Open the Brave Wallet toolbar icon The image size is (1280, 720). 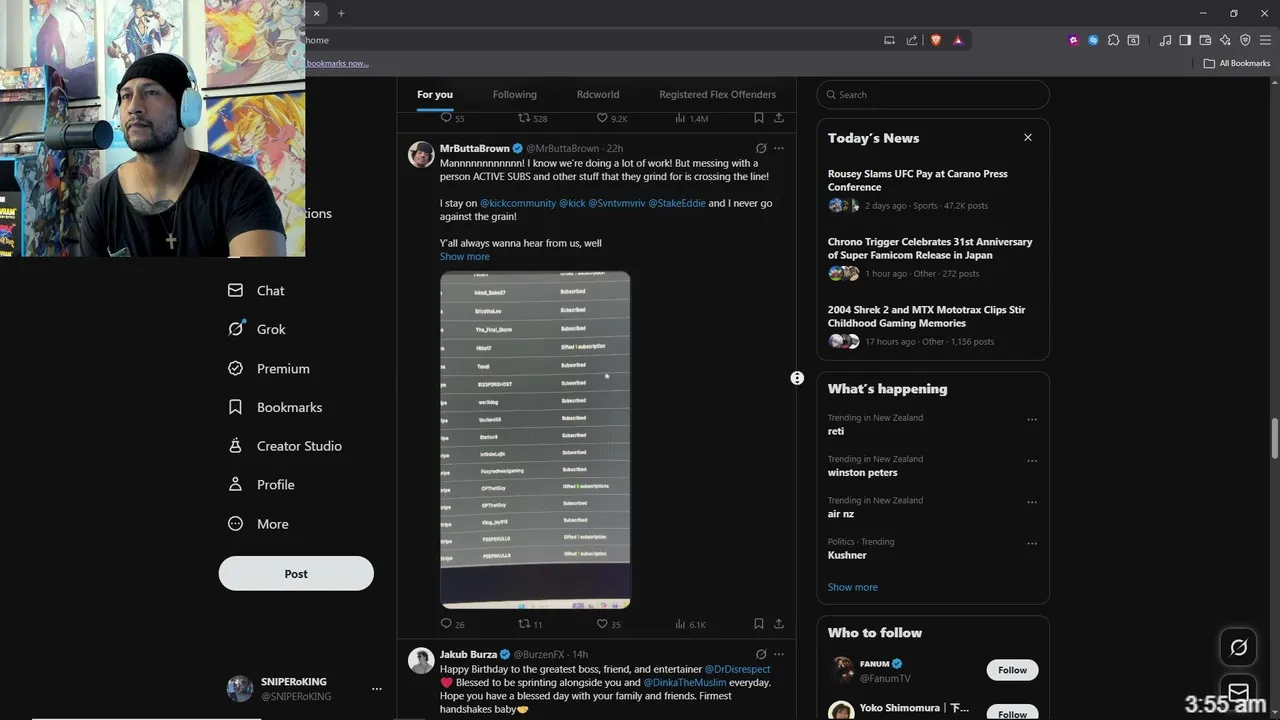point(1205,40)
